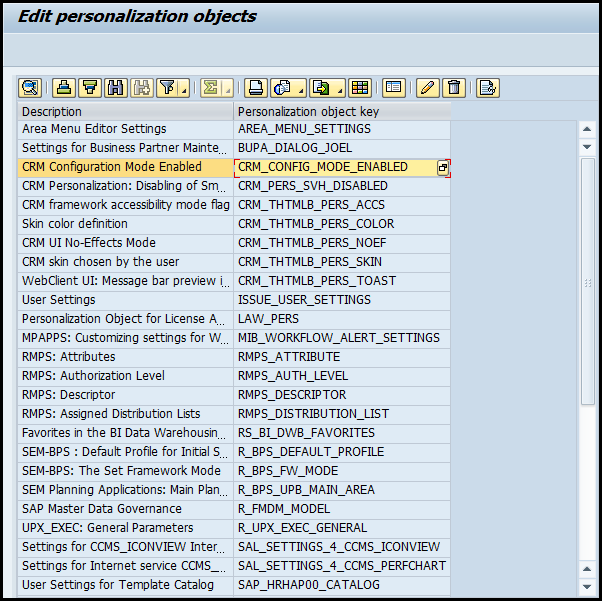Select the RMPS_AUTH_LEVEL cell
This screenshot has height=601, width=602.
click(x=342, y=376)
